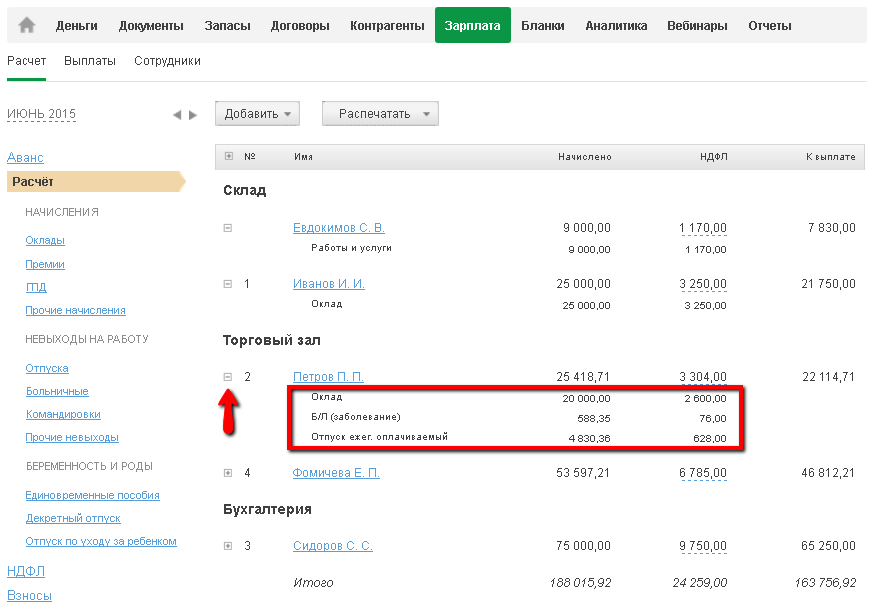874x613 pixels.
Task: Open the Добавить dropdown
Action: click(x=257, y=114)
